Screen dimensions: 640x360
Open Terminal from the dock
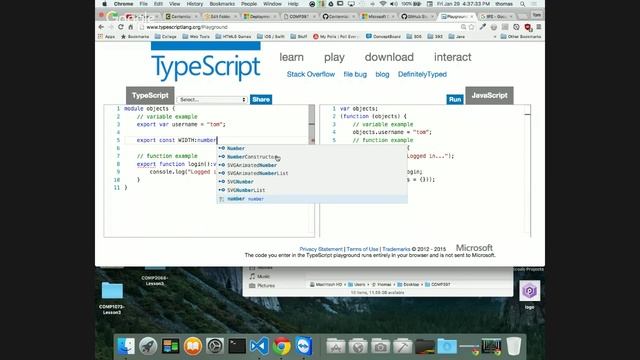[x=237, y=346]
